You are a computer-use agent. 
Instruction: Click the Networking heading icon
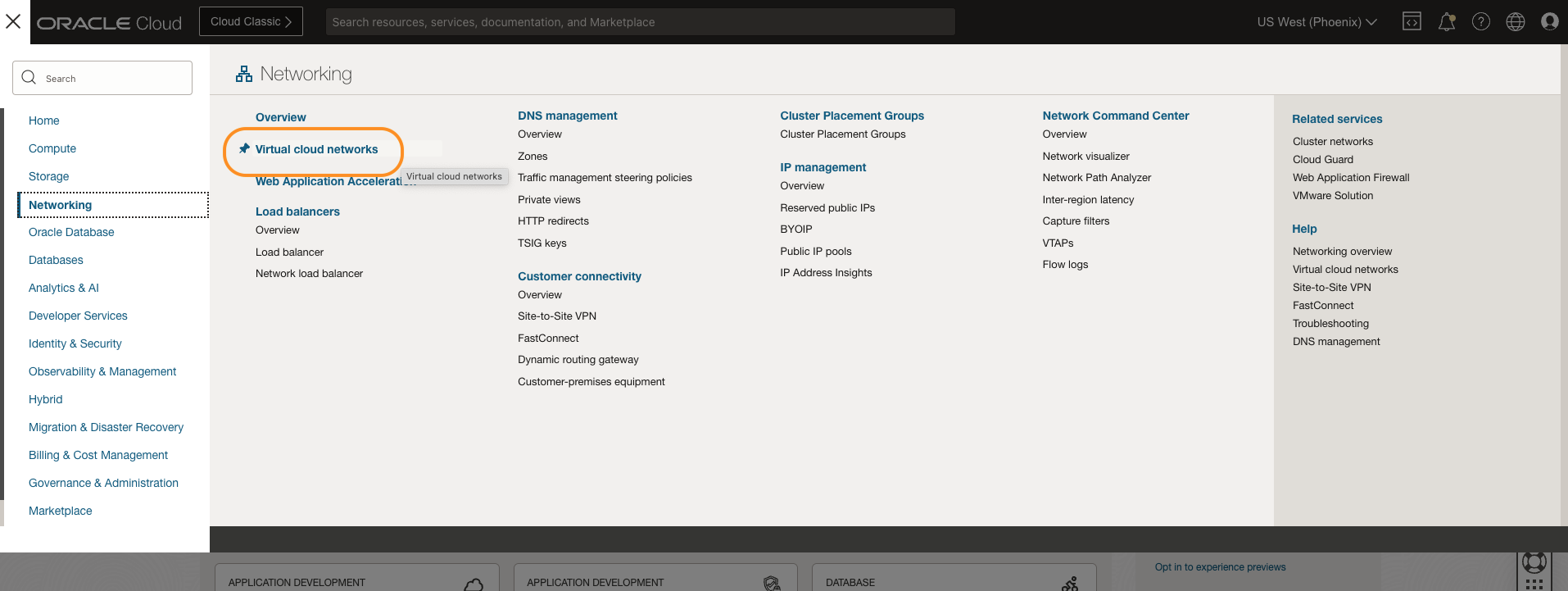pyautogui.click(x=244, y=74)
